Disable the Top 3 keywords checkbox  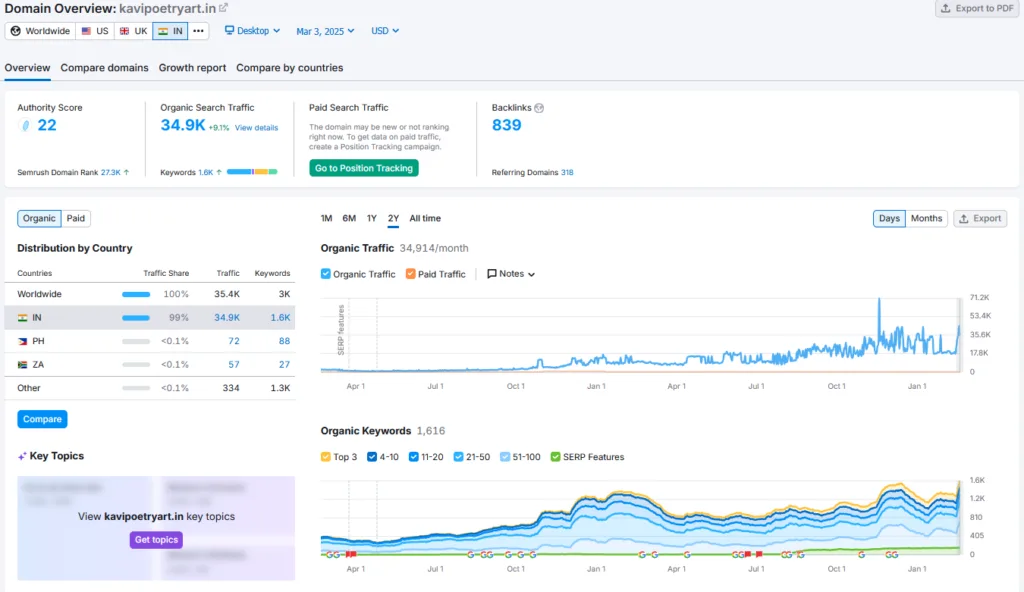click(x=327, y=456)
